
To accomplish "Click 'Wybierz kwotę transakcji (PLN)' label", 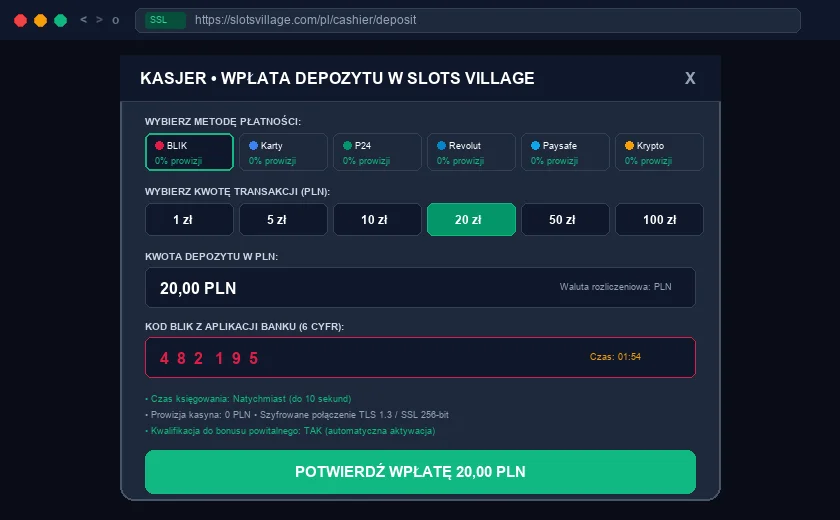I will 237,191.
